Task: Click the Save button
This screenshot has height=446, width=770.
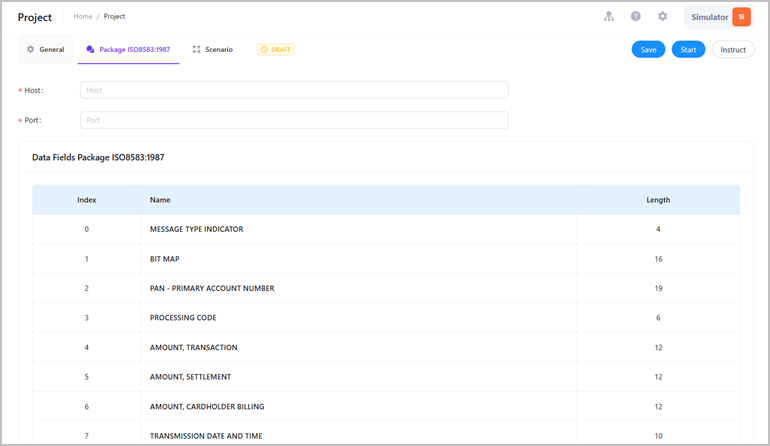Action: (648, 50)
